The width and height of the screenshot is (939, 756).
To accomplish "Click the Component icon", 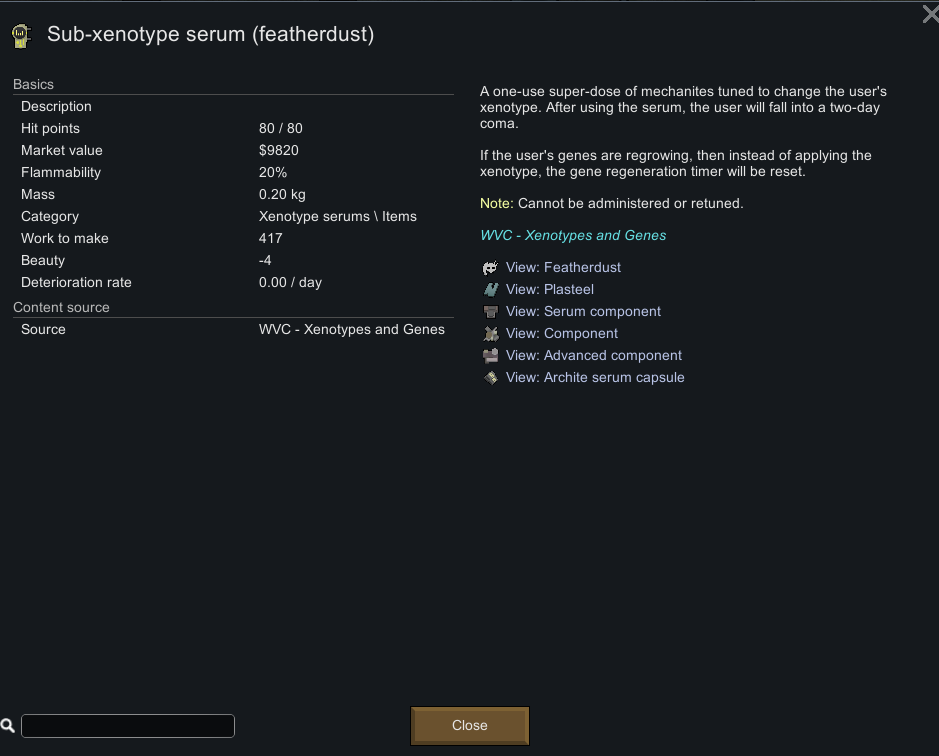I will 490,334.
